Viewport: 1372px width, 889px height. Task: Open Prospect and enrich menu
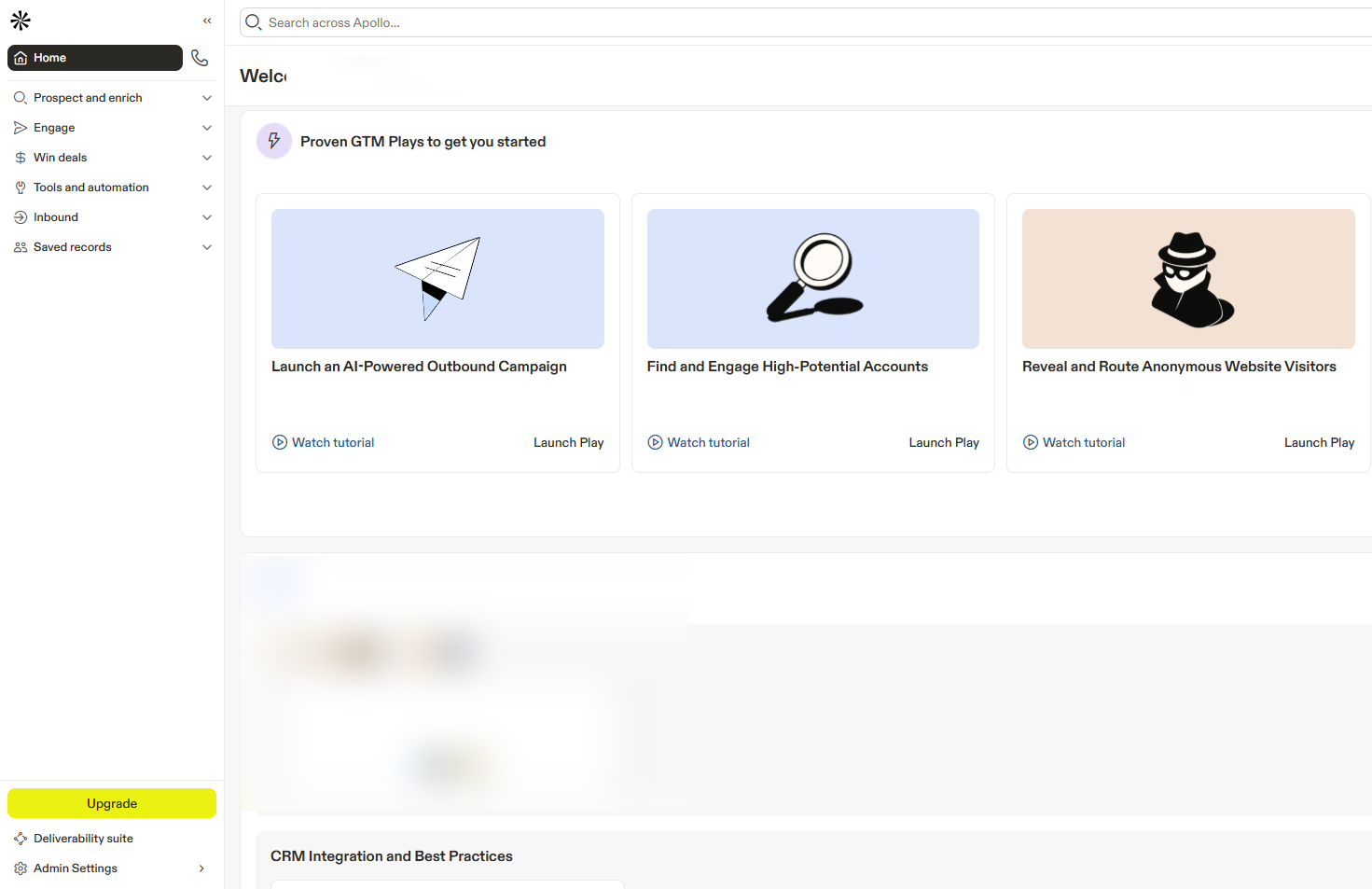[112, 98]
